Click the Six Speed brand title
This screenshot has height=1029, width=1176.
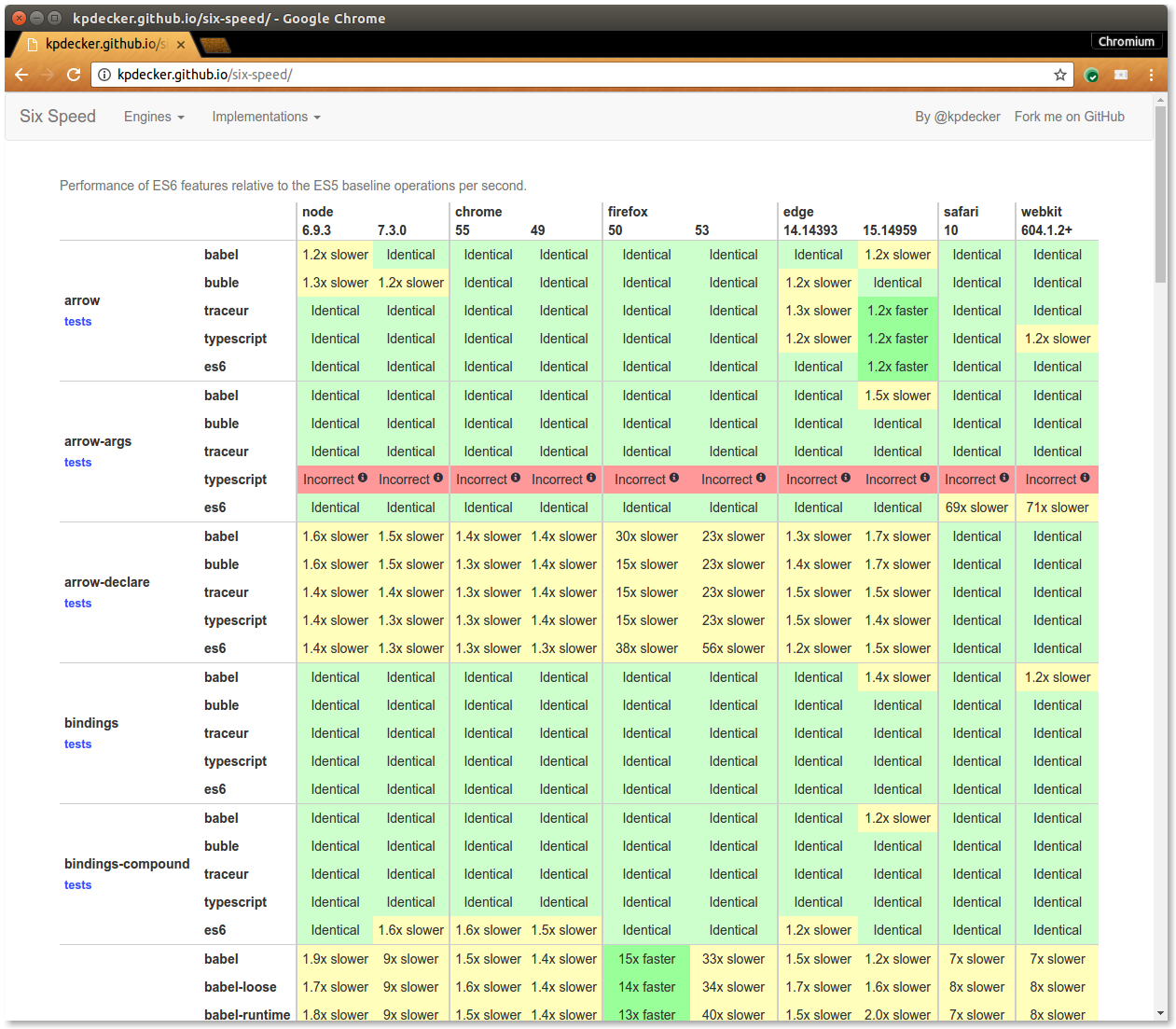pyautogui.click(x=58, y=117)
